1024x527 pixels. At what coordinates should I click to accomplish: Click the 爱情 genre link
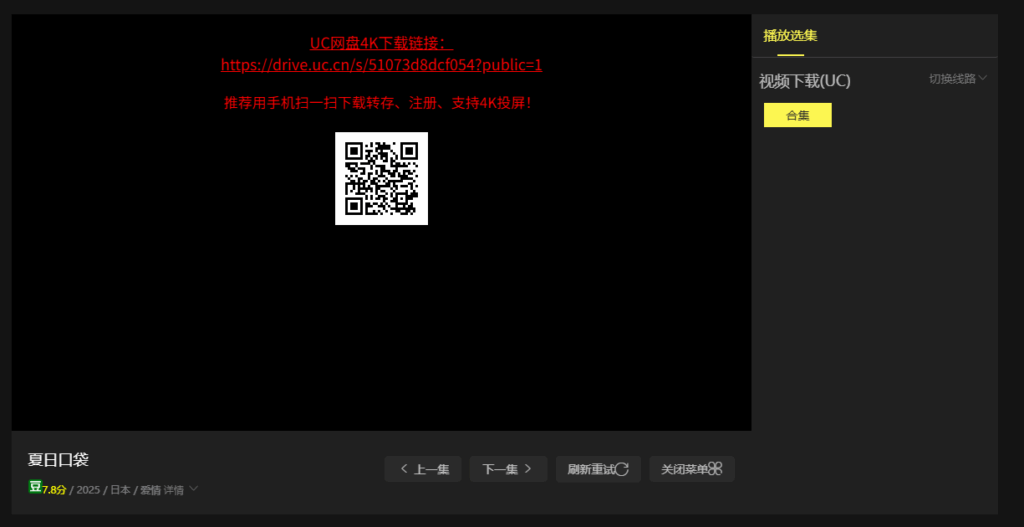click(x=150, y=490)
